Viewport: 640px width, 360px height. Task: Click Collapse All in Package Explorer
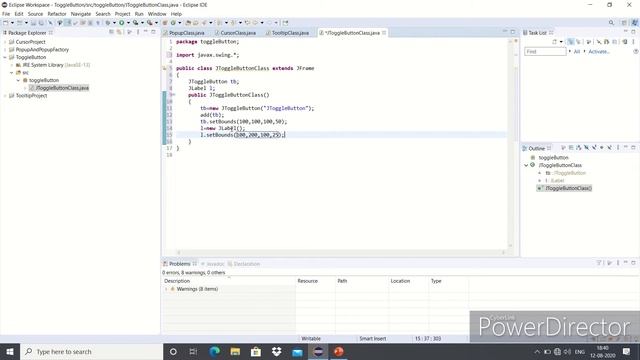(111, 32)
